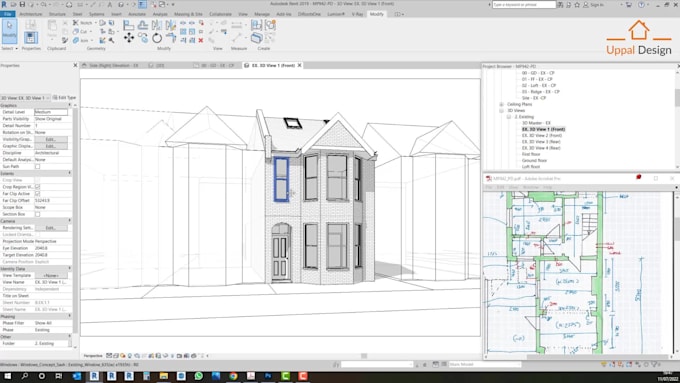Click the Thin Lines icon in quick access toolbar
The image size is (680, 383).
pos(142,4)
